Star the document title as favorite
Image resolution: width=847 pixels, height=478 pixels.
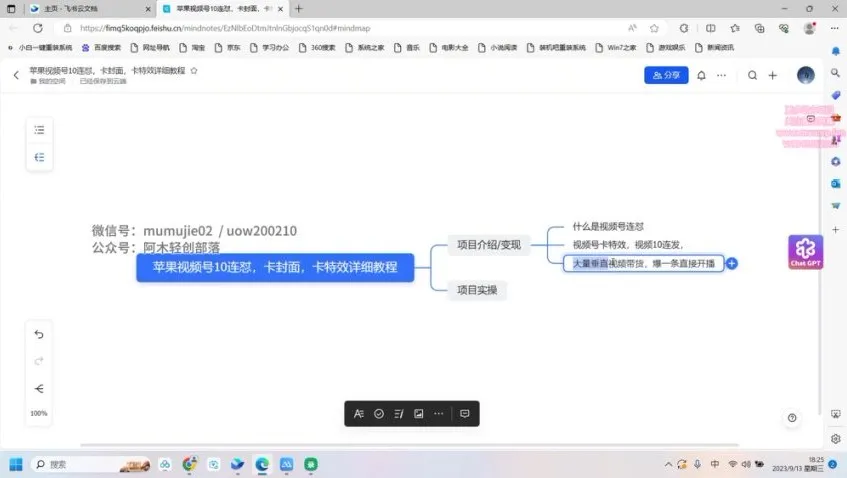click(194, 71)
